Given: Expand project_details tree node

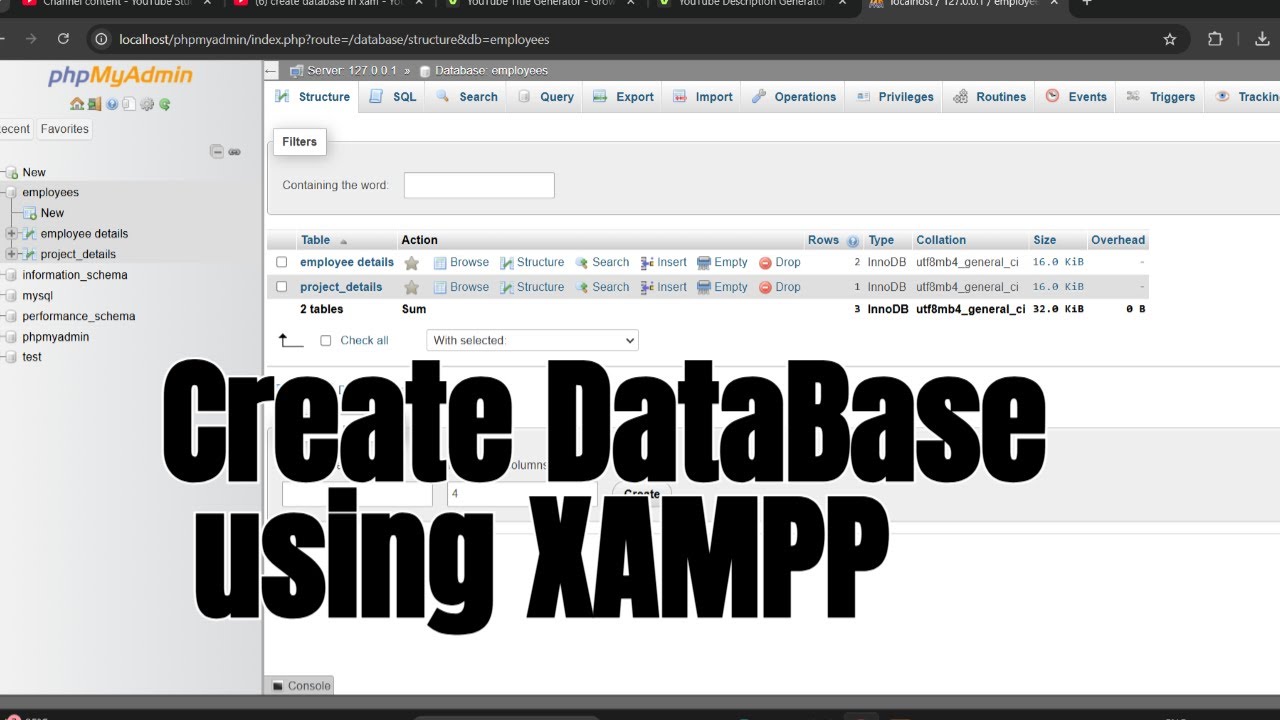Looking at the screenshot, I should tap(12, 254).
